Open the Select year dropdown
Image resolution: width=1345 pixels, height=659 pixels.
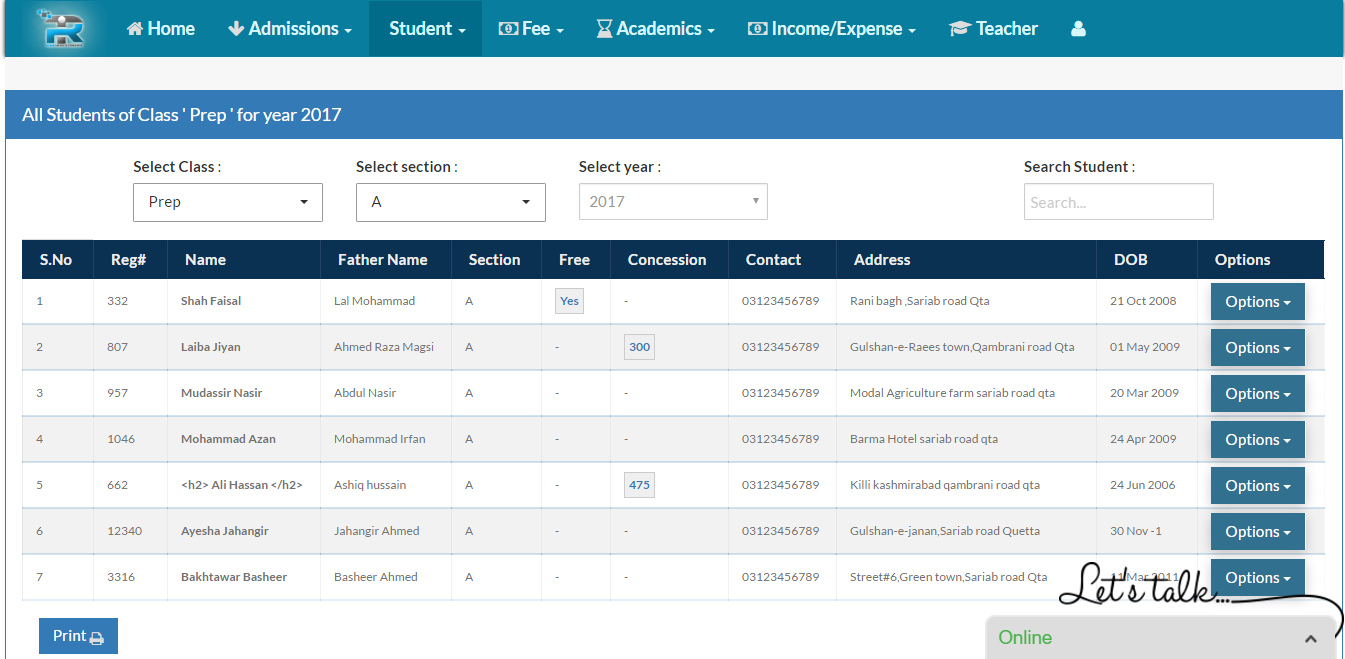[x=673, y=202]
